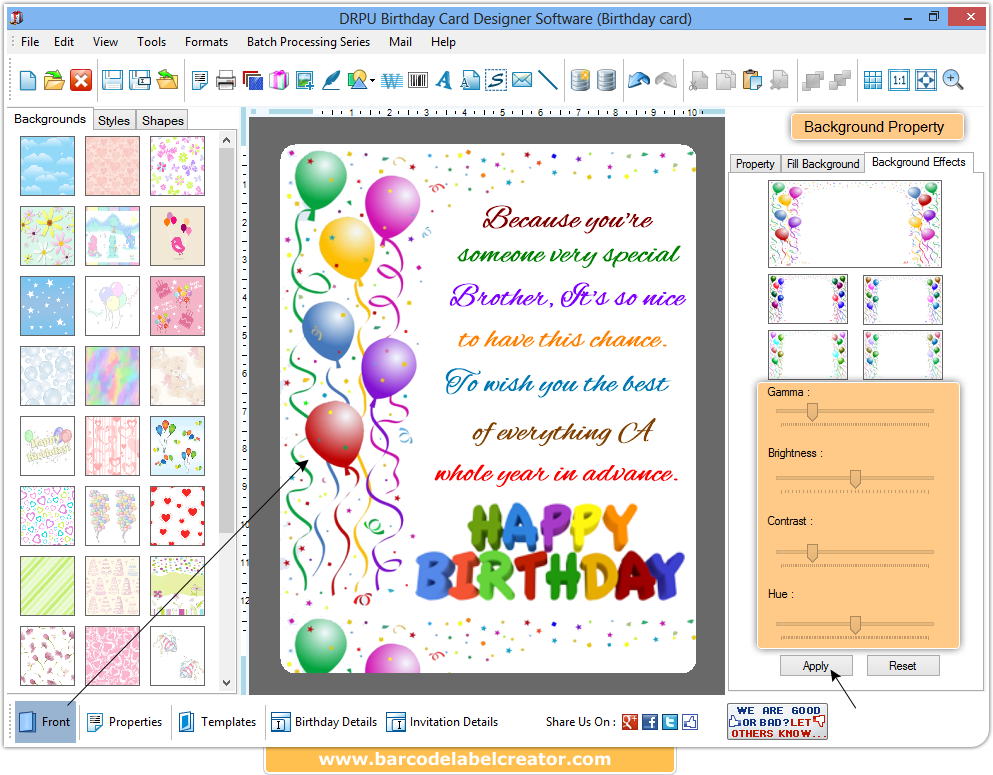This screenshot has width=993, height=775.
Task: Adjust the Brightness slider
Action: tap(855, 479)
